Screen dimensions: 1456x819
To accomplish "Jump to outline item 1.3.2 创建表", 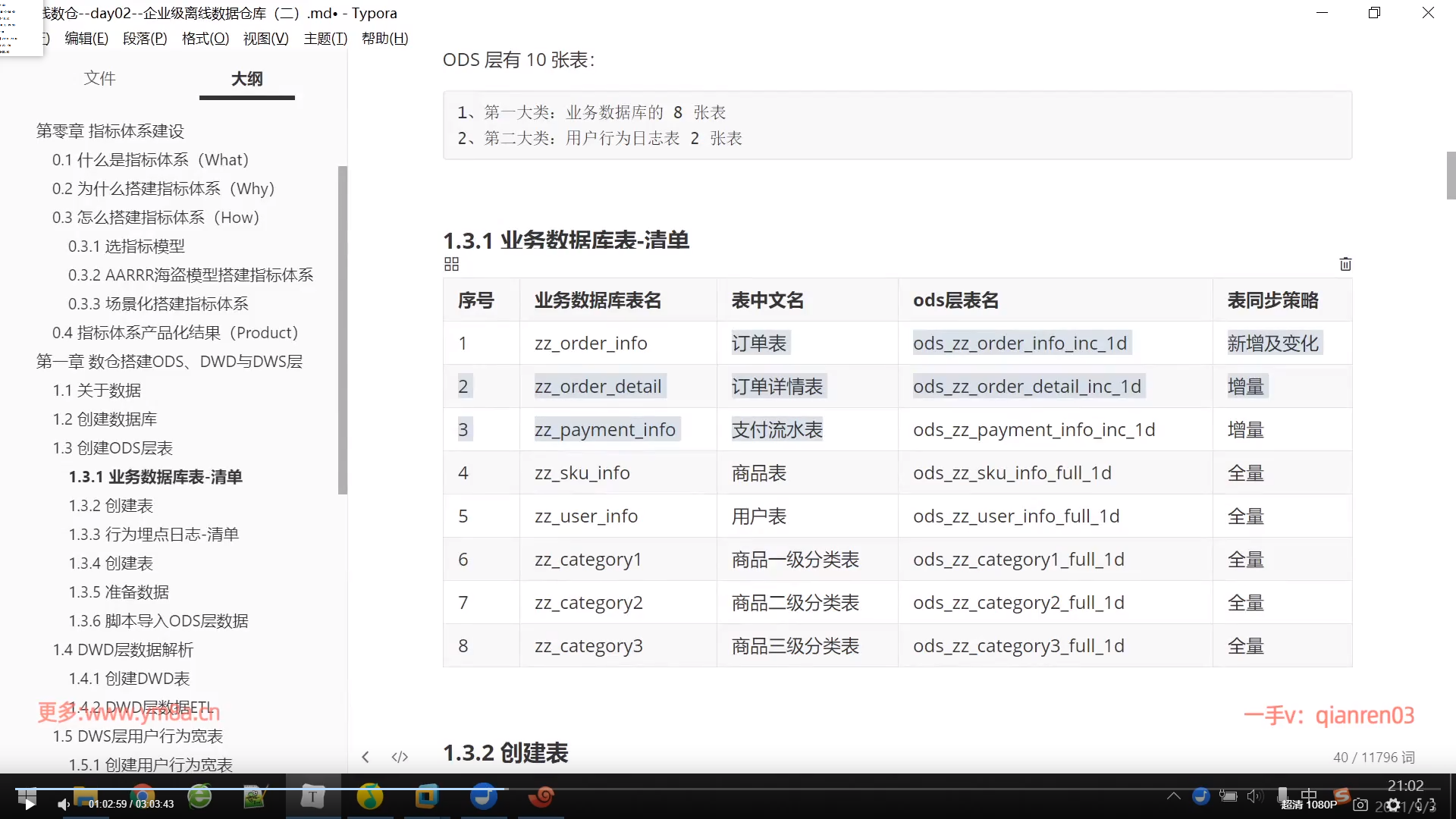I will click(x=111, y=506).
